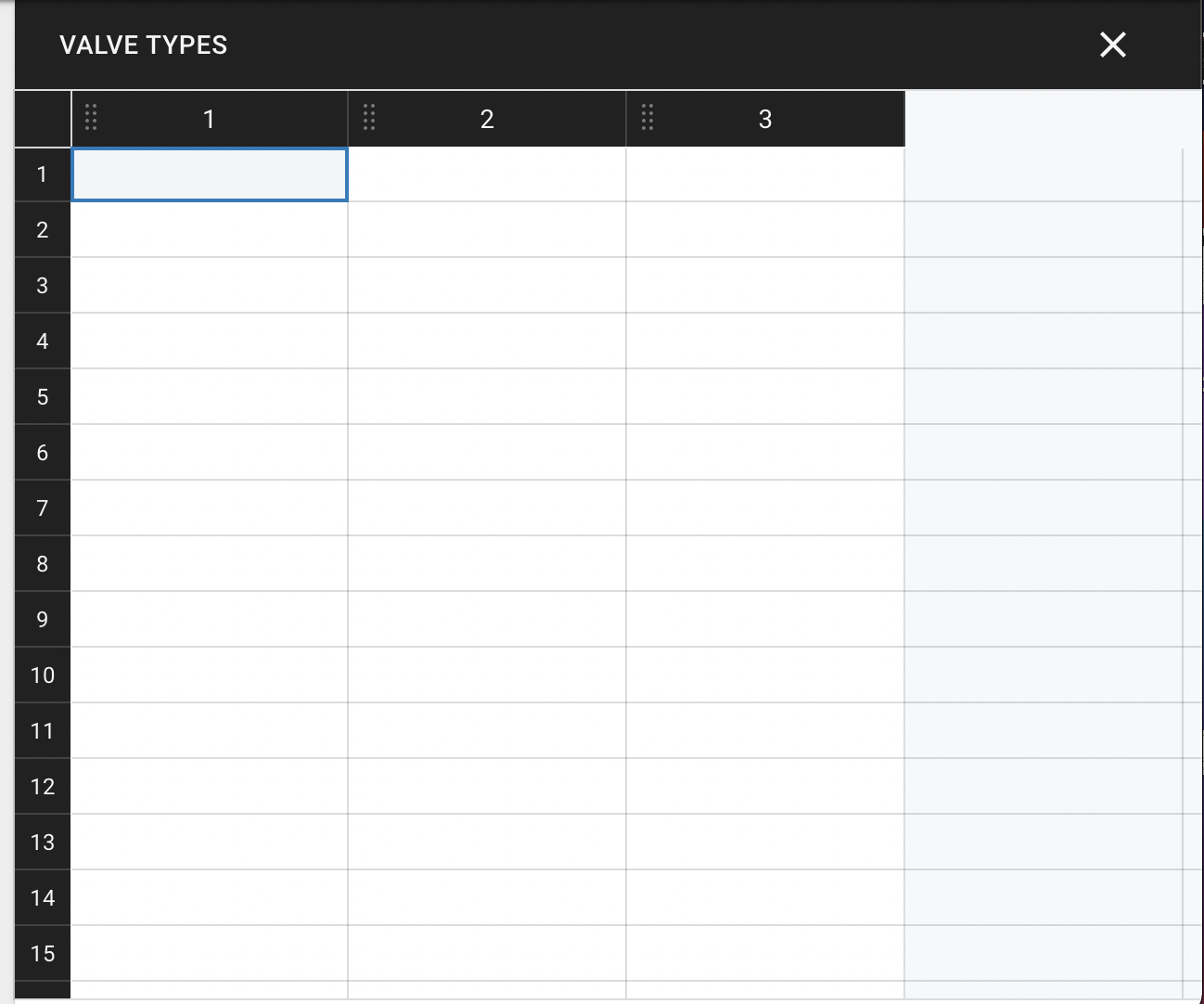This screenshot has width=1204, height=1004.
Task: Click the drag handle icon on column 3
Action: pos(647,118)
